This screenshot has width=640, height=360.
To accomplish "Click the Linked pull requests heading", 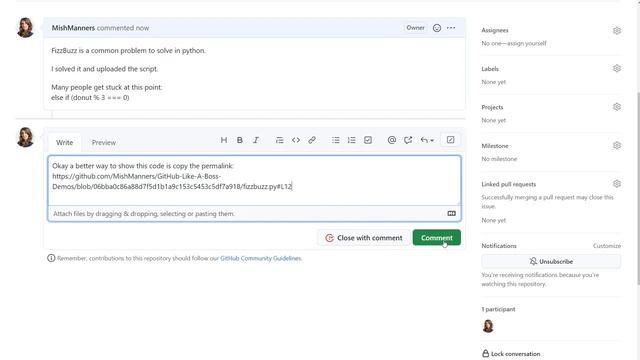I will pos(509,184).
